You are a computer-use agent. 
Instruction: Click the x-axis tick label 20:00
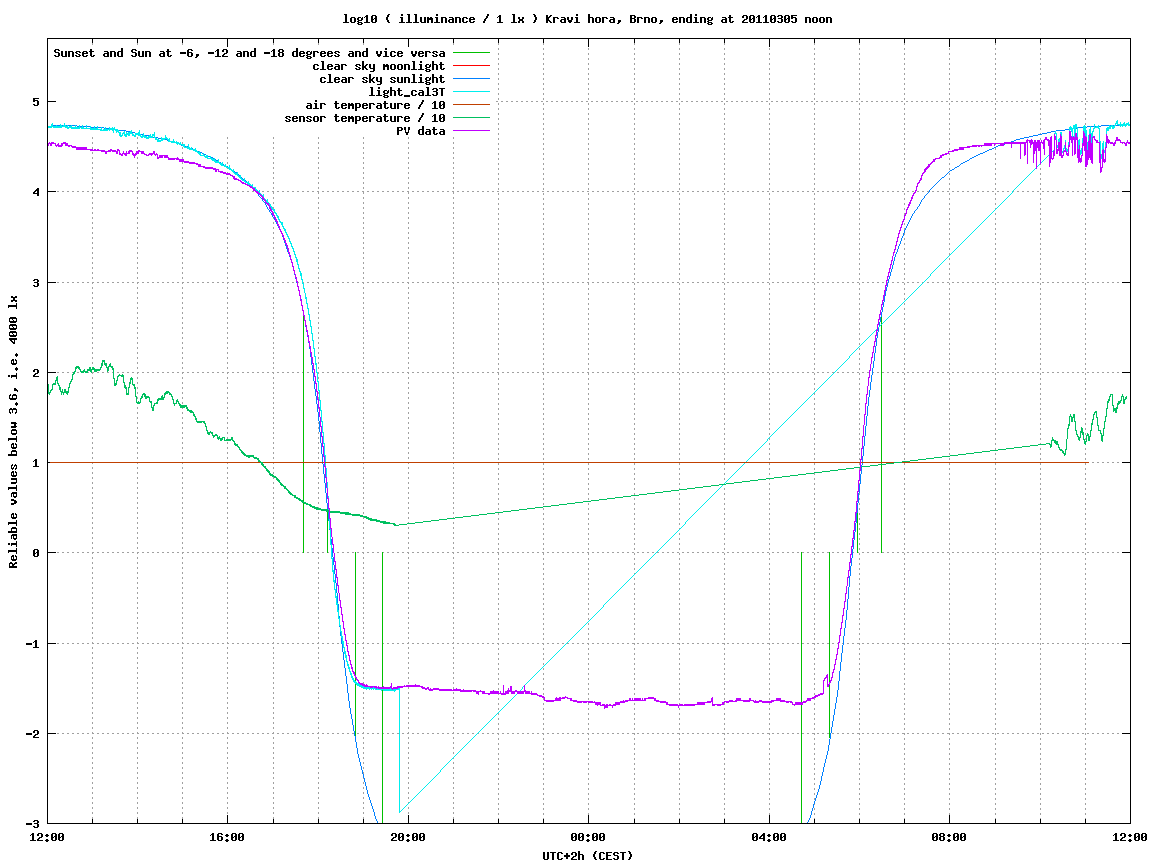pyautogui.click(x=408, y=837)
